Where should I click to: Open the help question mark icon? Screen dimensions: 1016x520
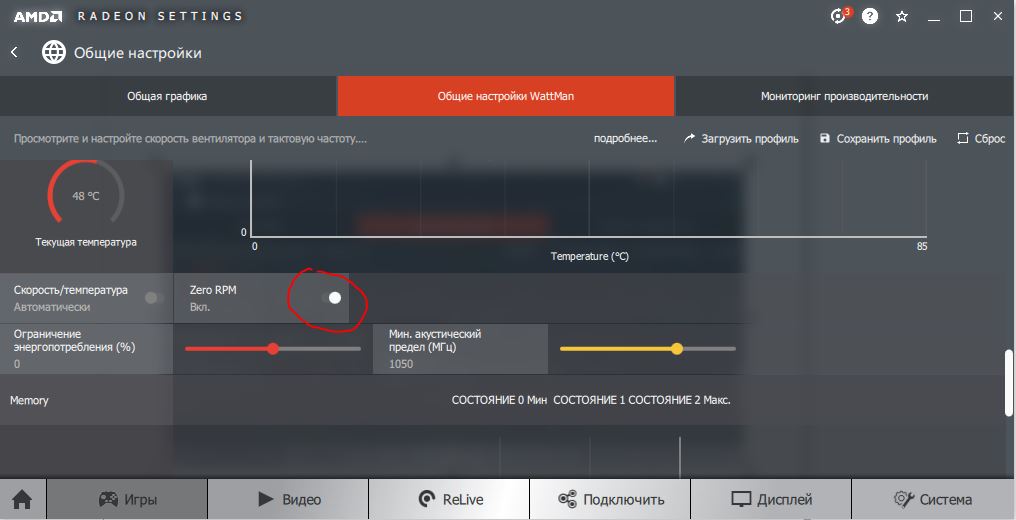pyautogui.click(x=870, y=16)
